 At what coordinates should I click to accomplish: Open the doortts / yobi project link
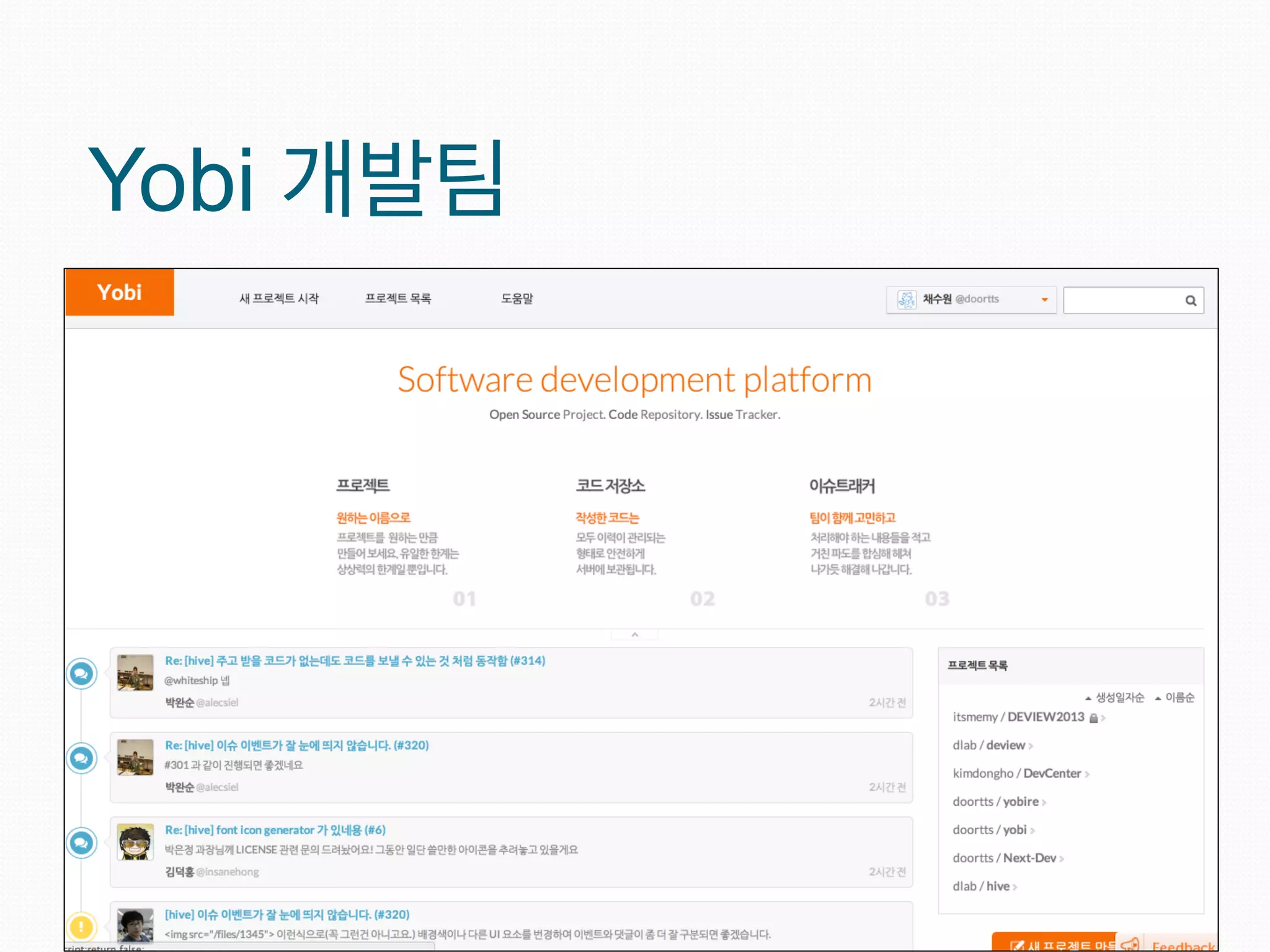click(x=990, y=830)
